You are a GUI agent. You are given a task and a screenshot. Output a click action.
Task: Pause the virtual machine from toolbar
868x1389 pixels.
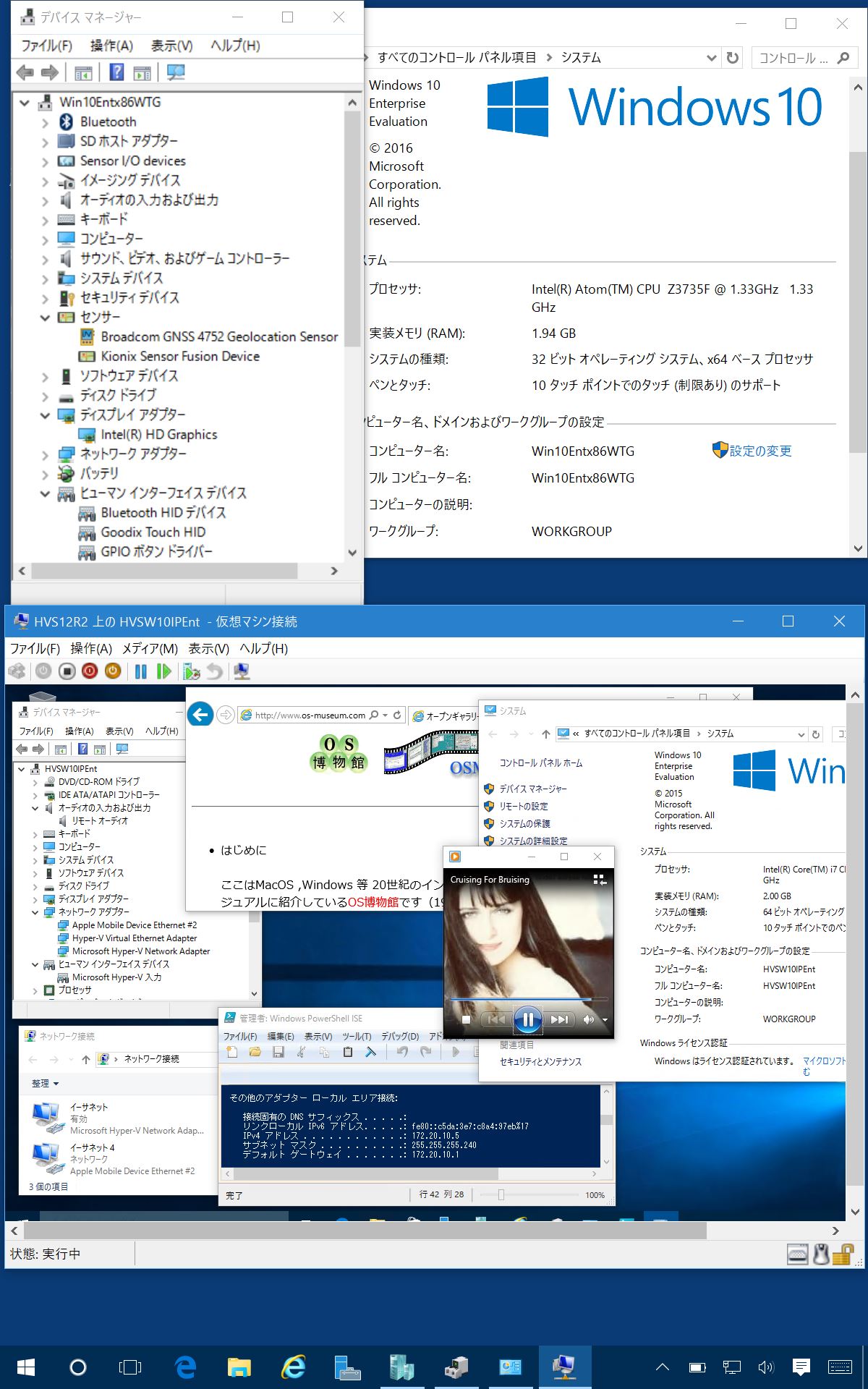[x=141, y=671]
